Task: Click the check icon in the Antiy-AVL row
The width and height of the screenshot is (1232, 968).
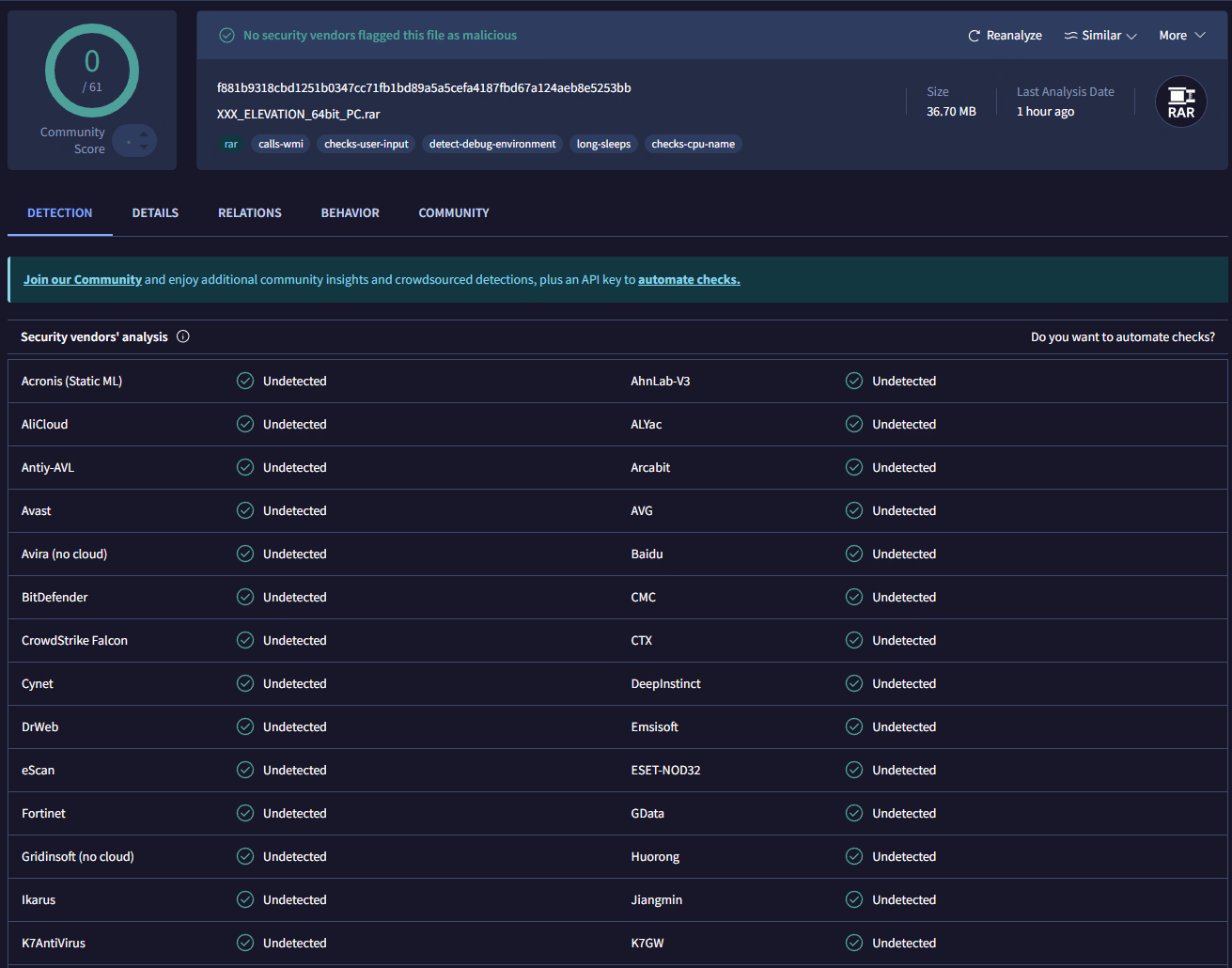Action: click(245, 467)
